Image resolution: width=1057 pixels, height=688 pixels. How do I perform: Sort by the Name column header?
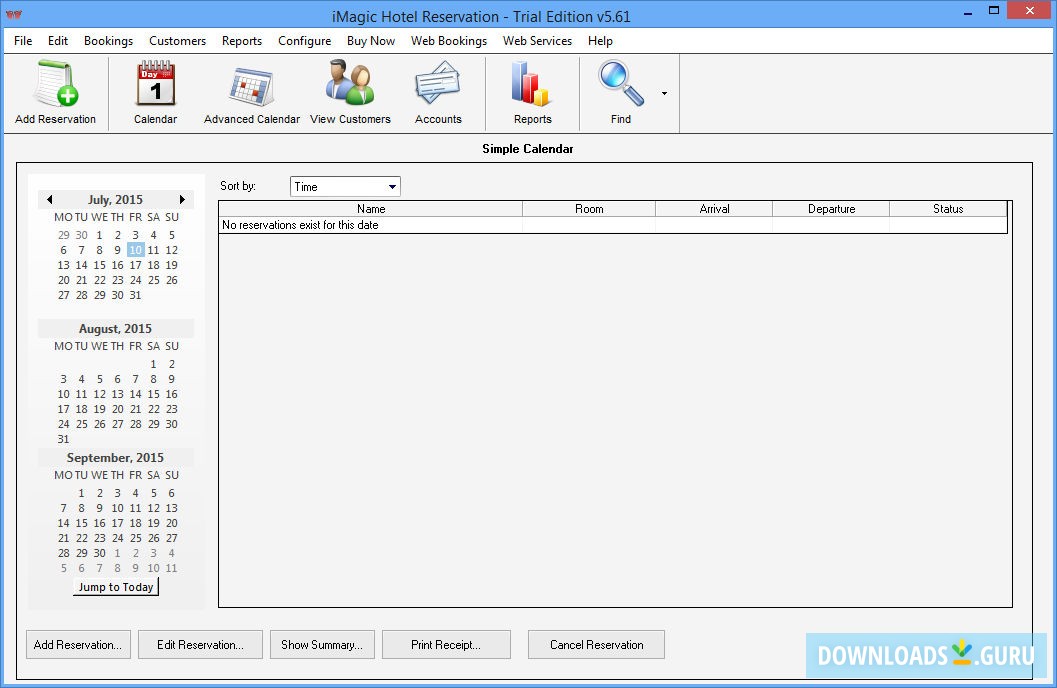pyautogui.click(x=371, y=209)
